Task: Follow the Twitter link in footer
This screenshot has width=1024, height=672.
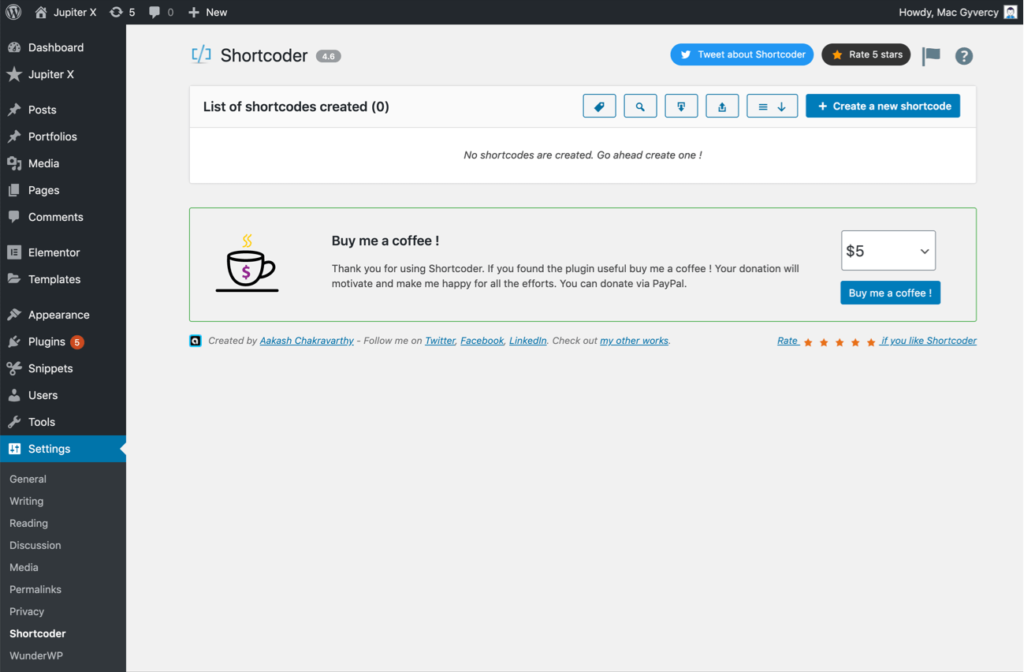Action: coord(440,340)
